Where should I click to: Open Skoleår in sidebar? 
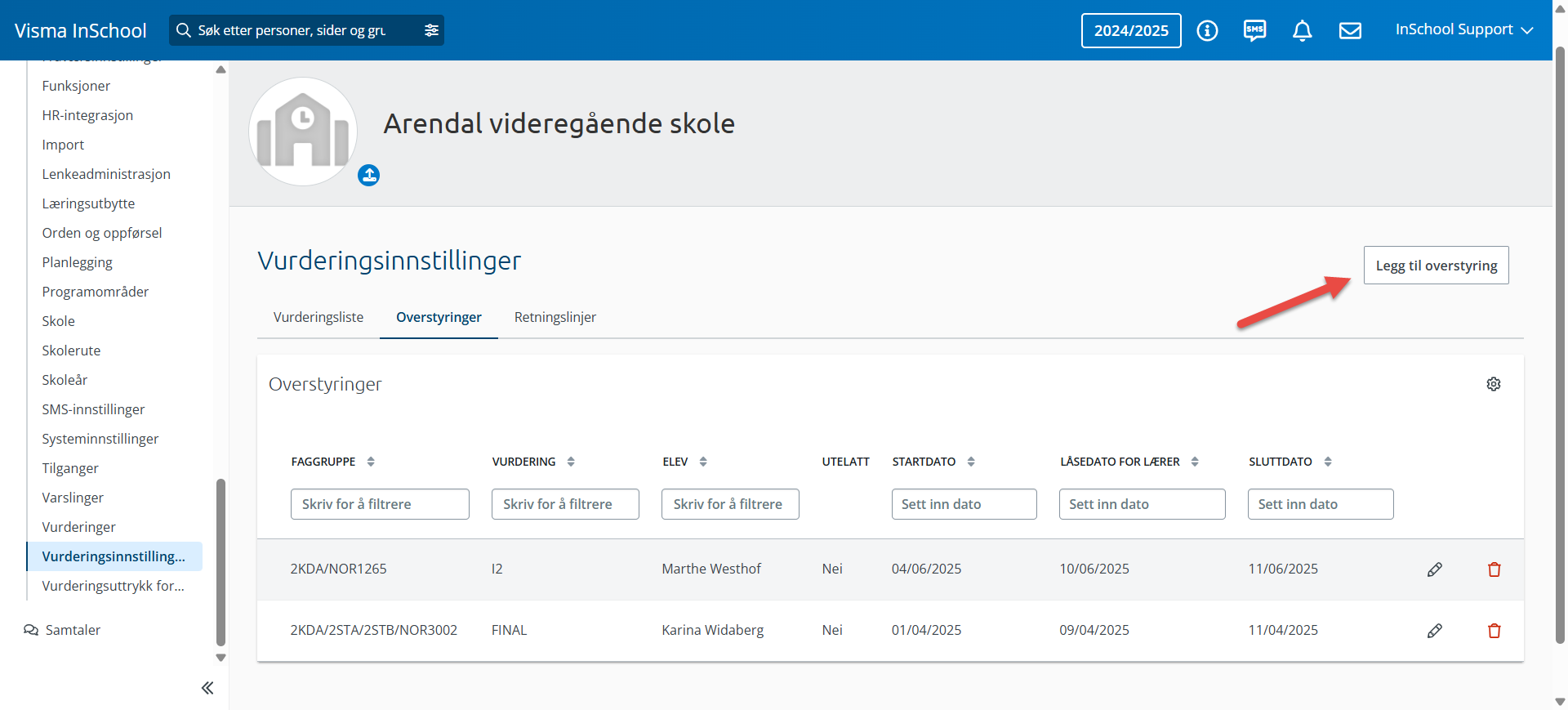[x=65, y=380]
